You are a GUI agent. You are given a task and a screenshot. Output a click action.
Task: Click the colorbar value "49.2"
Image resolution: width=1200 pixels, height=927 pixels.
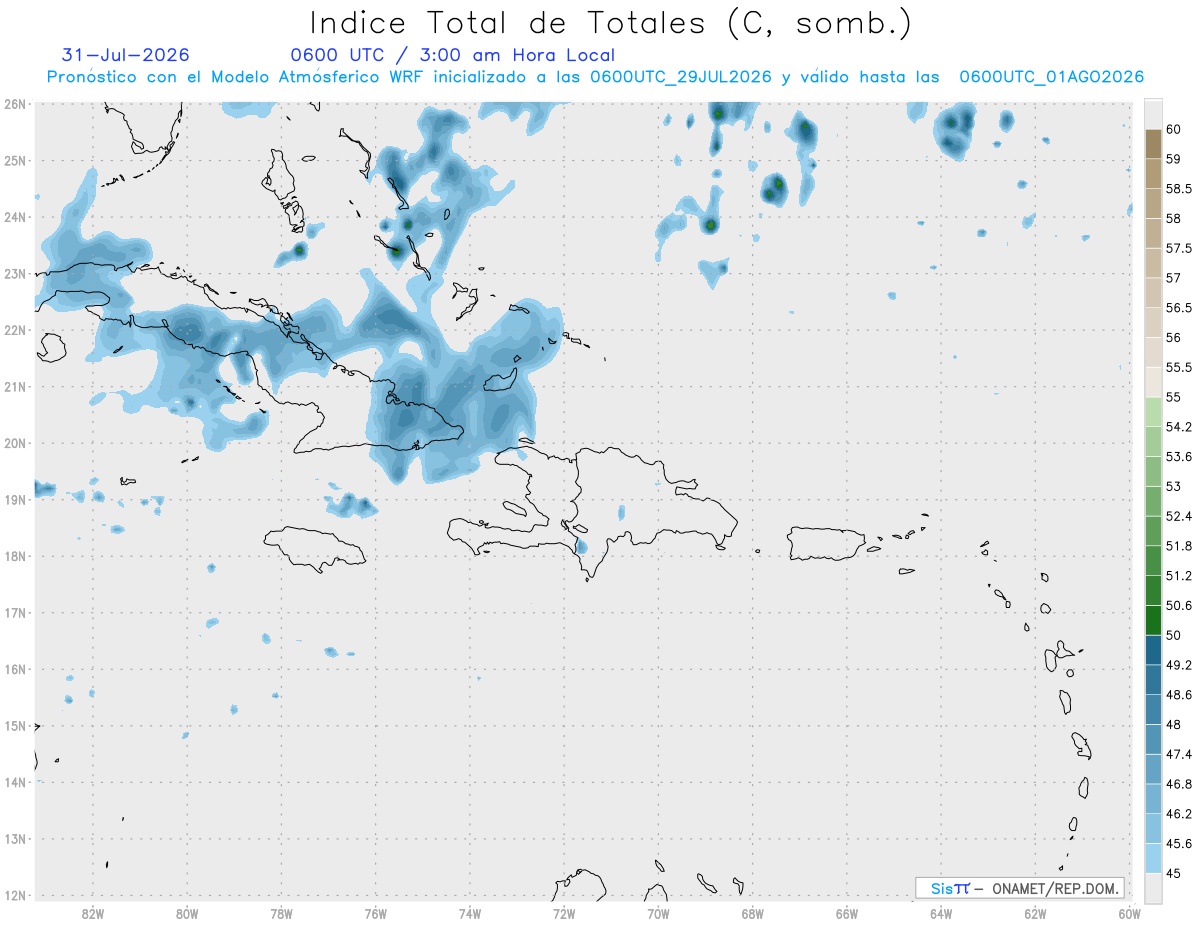click(x=1179, y=665)
